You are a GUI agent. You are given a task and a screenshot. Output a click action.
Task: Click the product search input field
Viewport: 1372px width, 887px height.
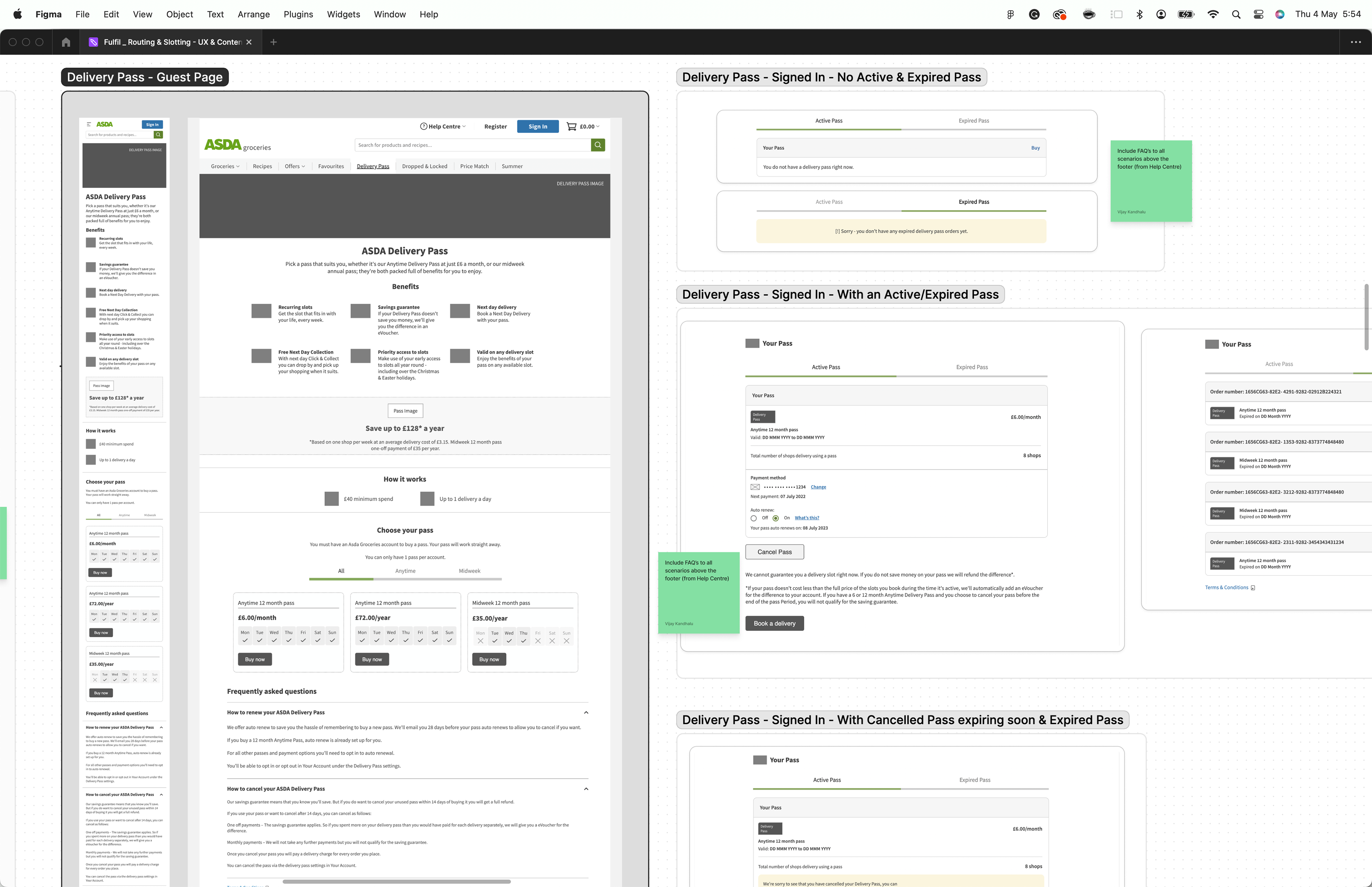(472, 145)
